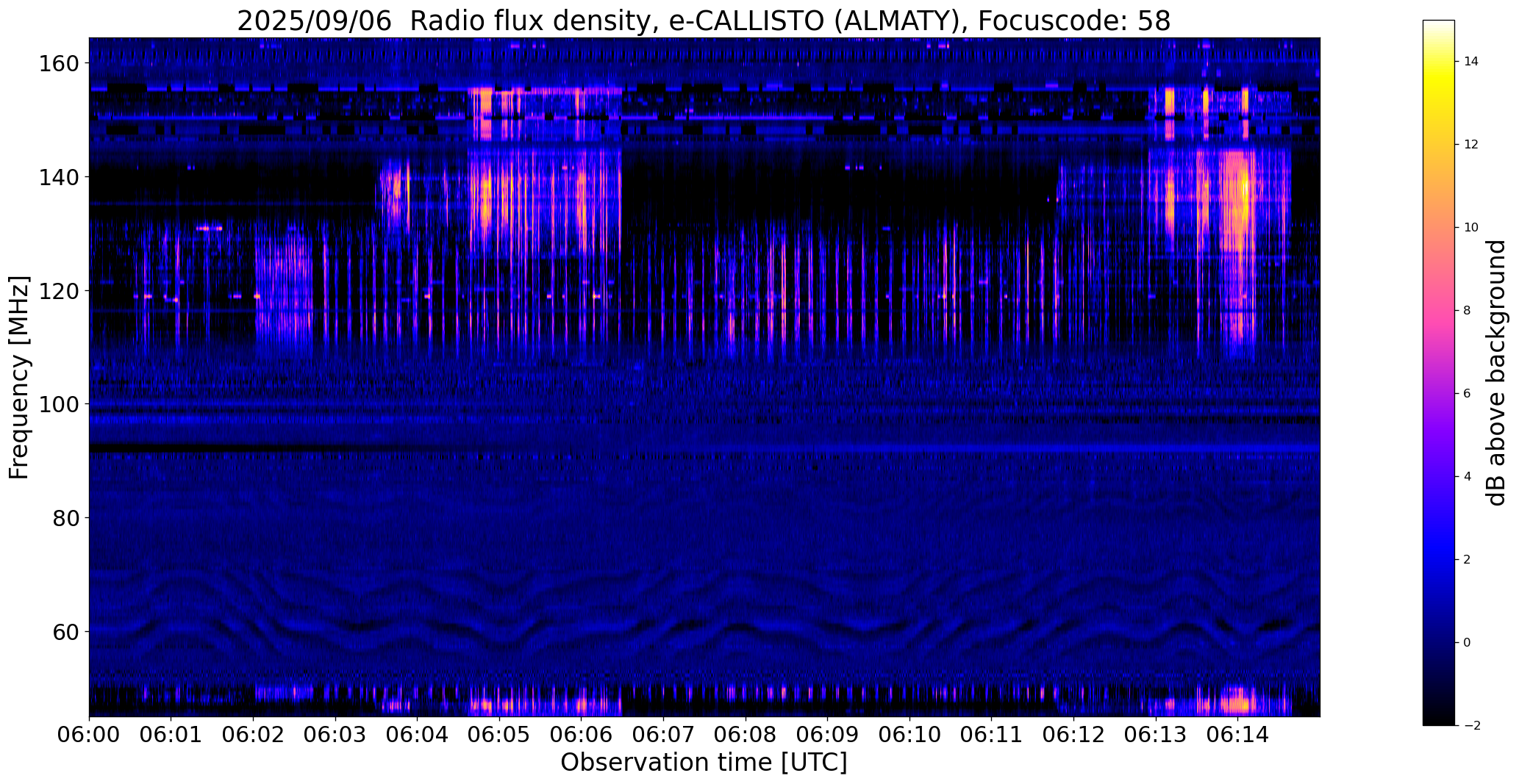
Task: Click the 06:00 time tick label
Action: 89,735
